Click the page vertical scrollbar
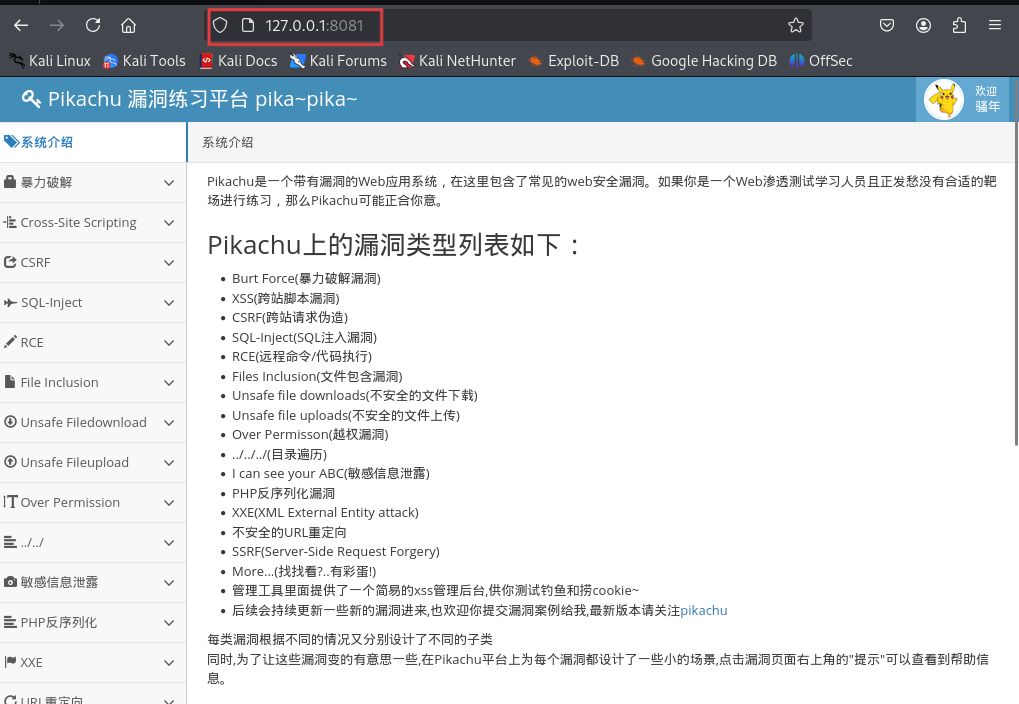The height and width of the screenshot is (704, 1019). pyautogui.click(x=1016, y=261)
